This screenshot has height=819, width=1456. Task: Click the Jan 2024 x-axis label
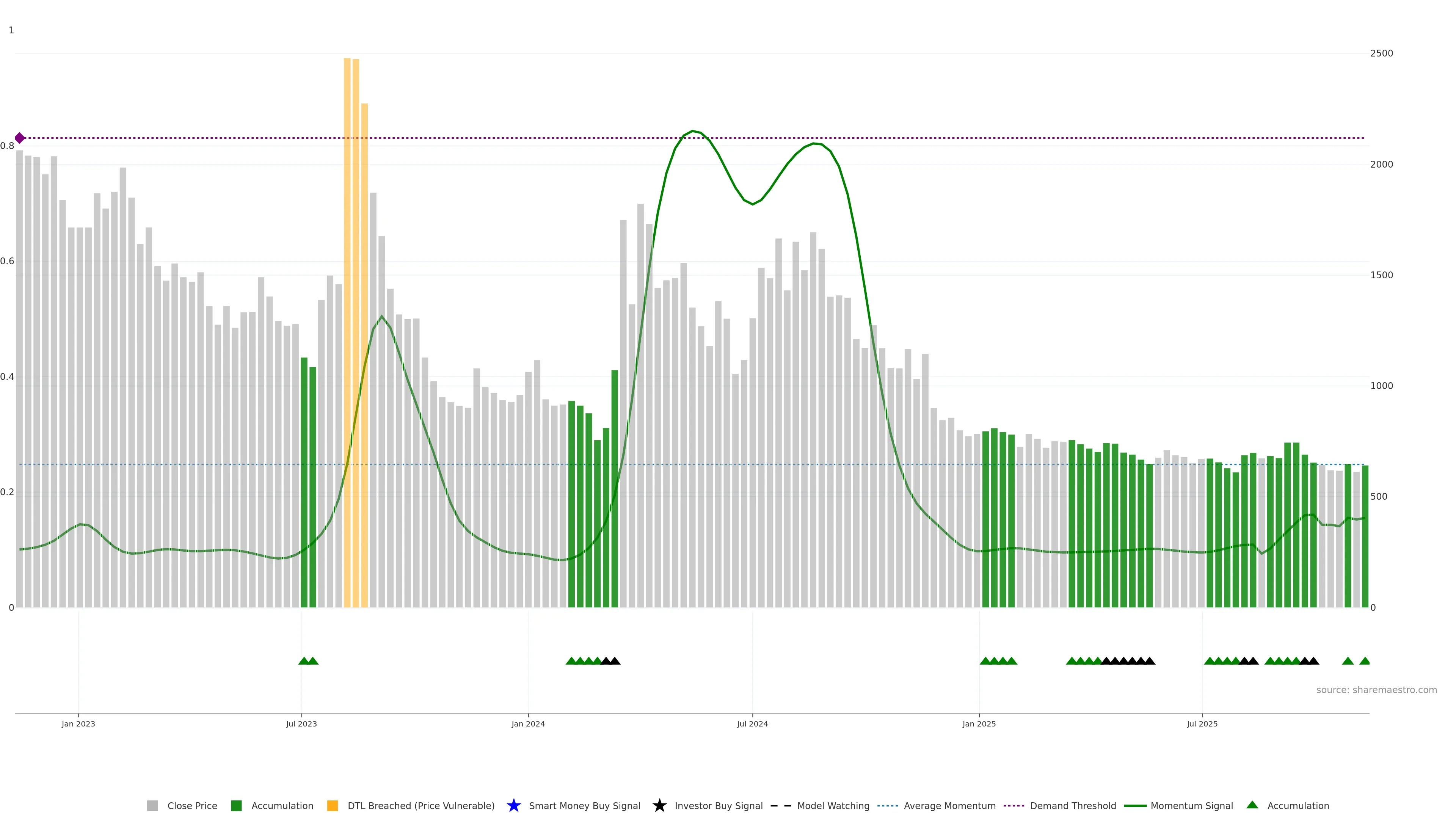(x=528, y=723)
